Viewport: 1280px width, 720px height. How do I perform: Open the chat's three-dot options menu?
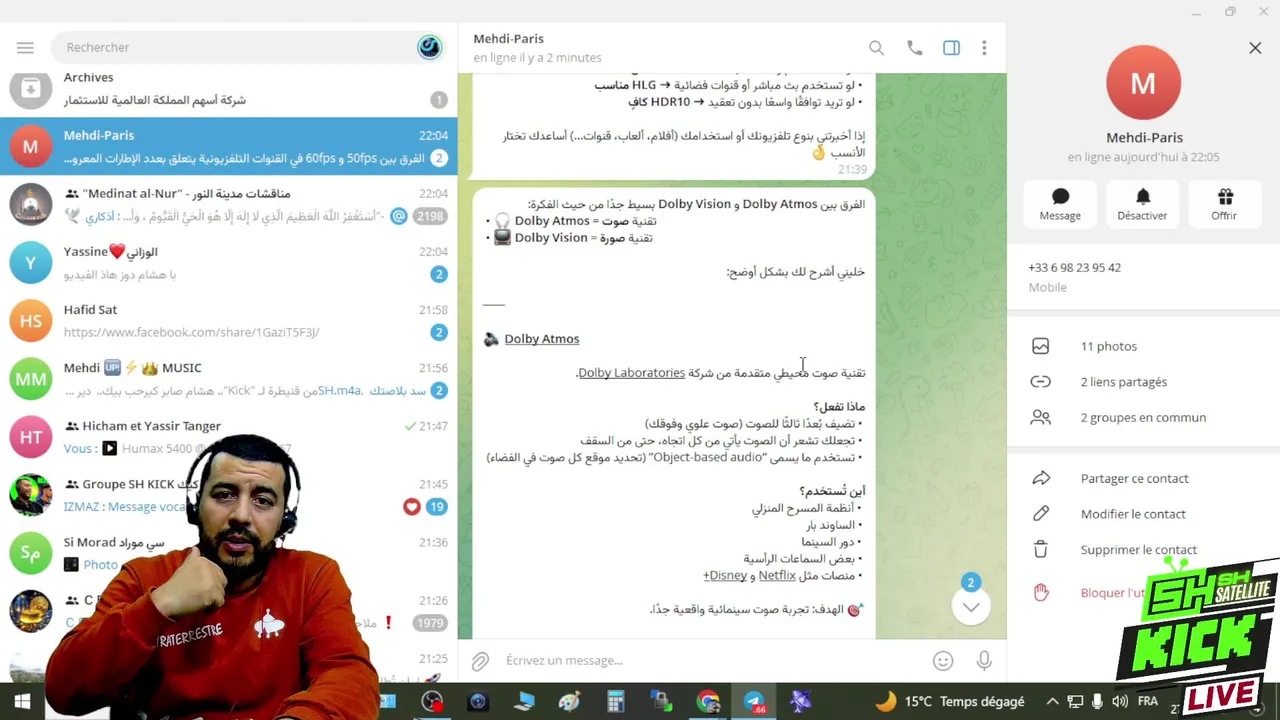[x=984, y=48]
